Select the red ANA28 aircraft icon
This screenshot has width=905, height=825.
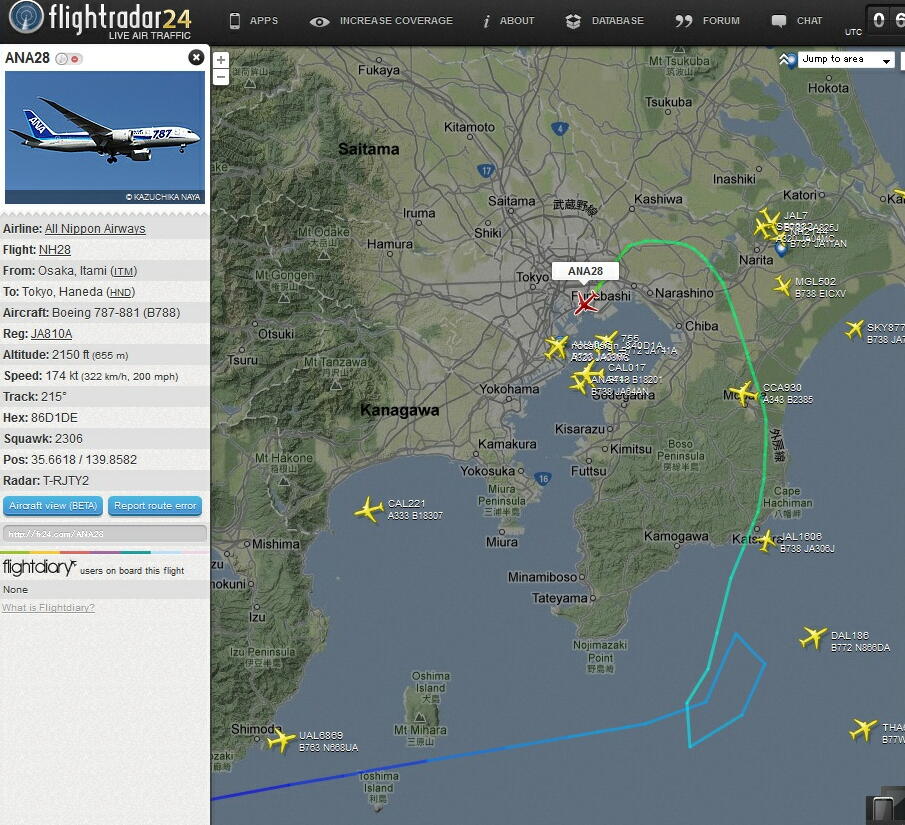tap(585, 303)
